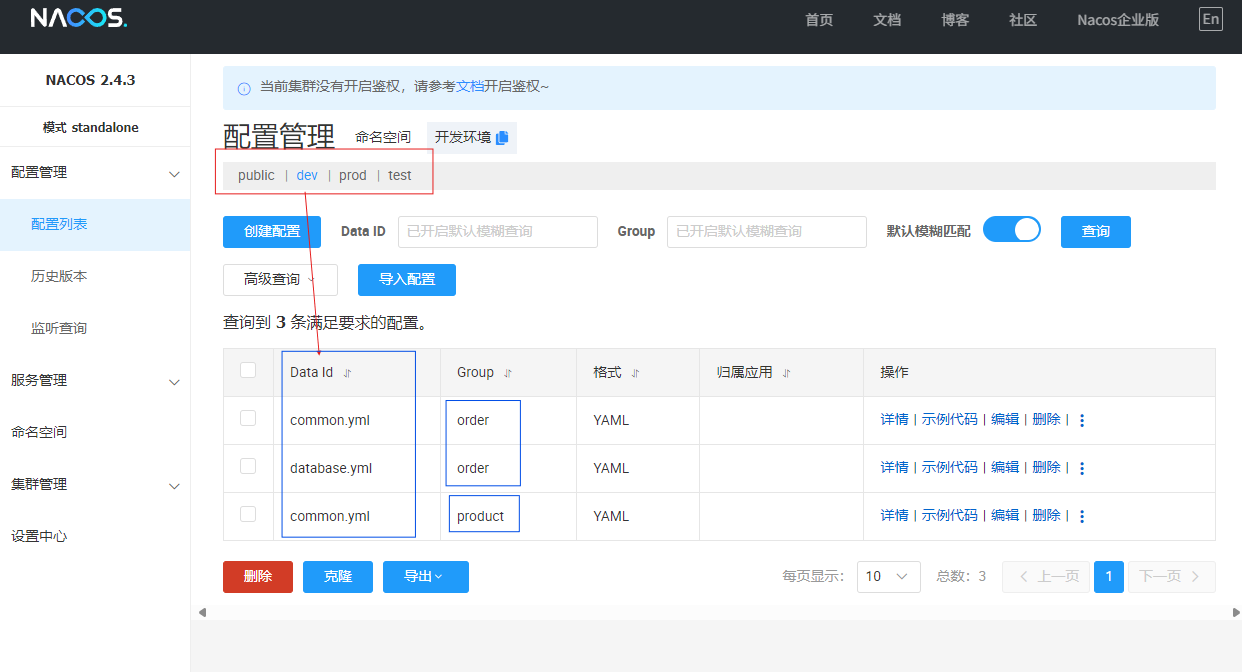Switch language with the En button
Screen dimensions: 1242x672
coord(1211,19)
